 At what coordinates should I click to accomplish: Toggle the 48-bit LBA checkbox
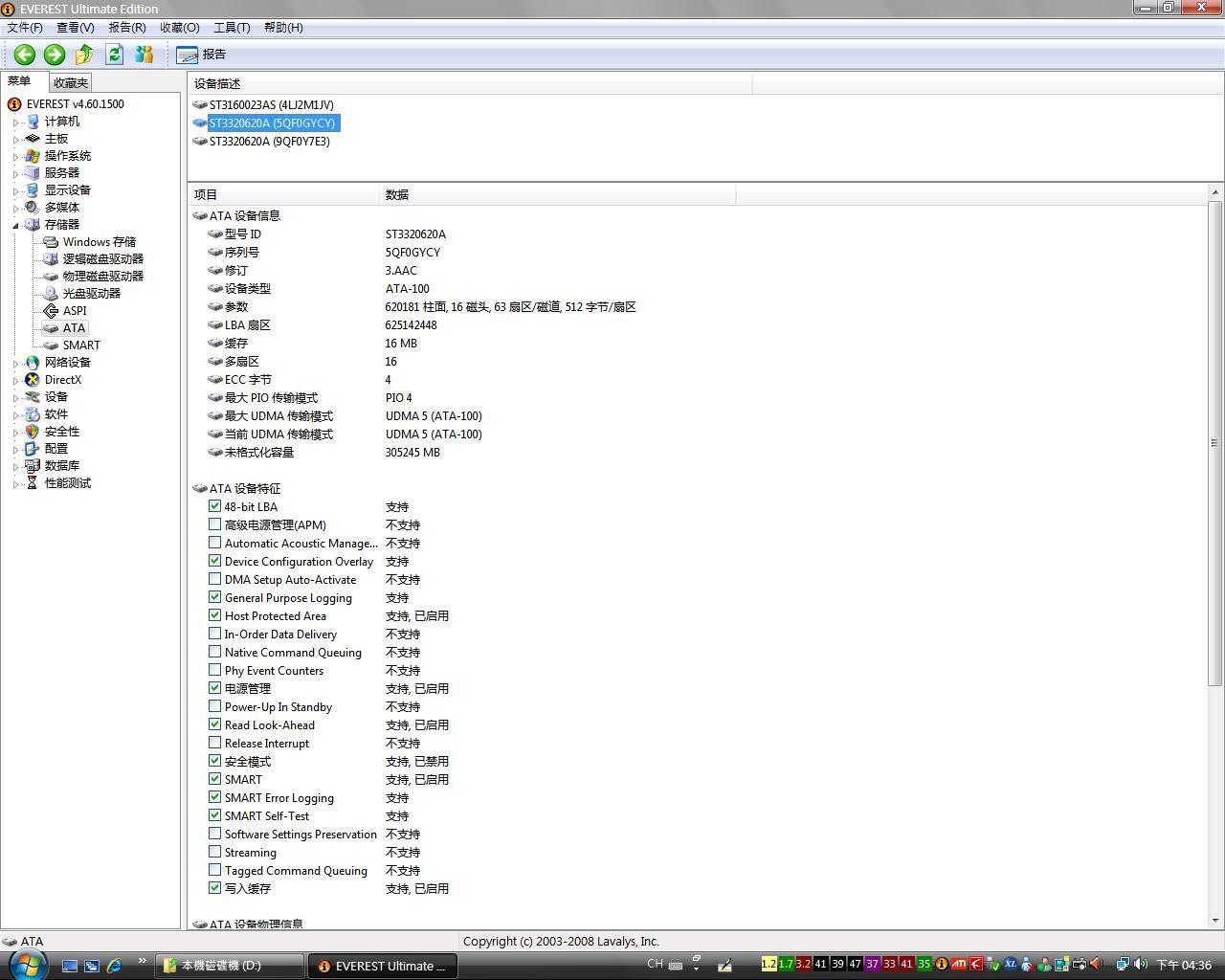pyautogui.click(x=215, y=506)
